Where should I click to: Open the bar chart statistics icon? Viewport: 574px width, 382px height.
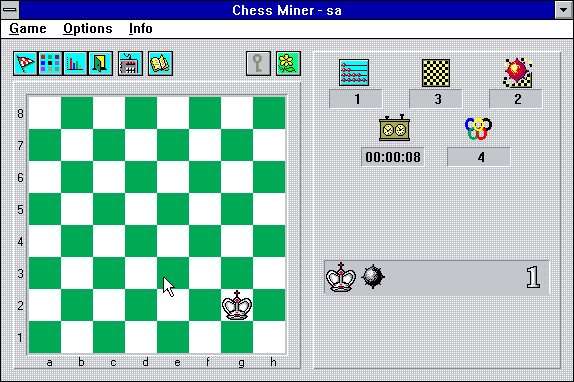coord(75,64)
